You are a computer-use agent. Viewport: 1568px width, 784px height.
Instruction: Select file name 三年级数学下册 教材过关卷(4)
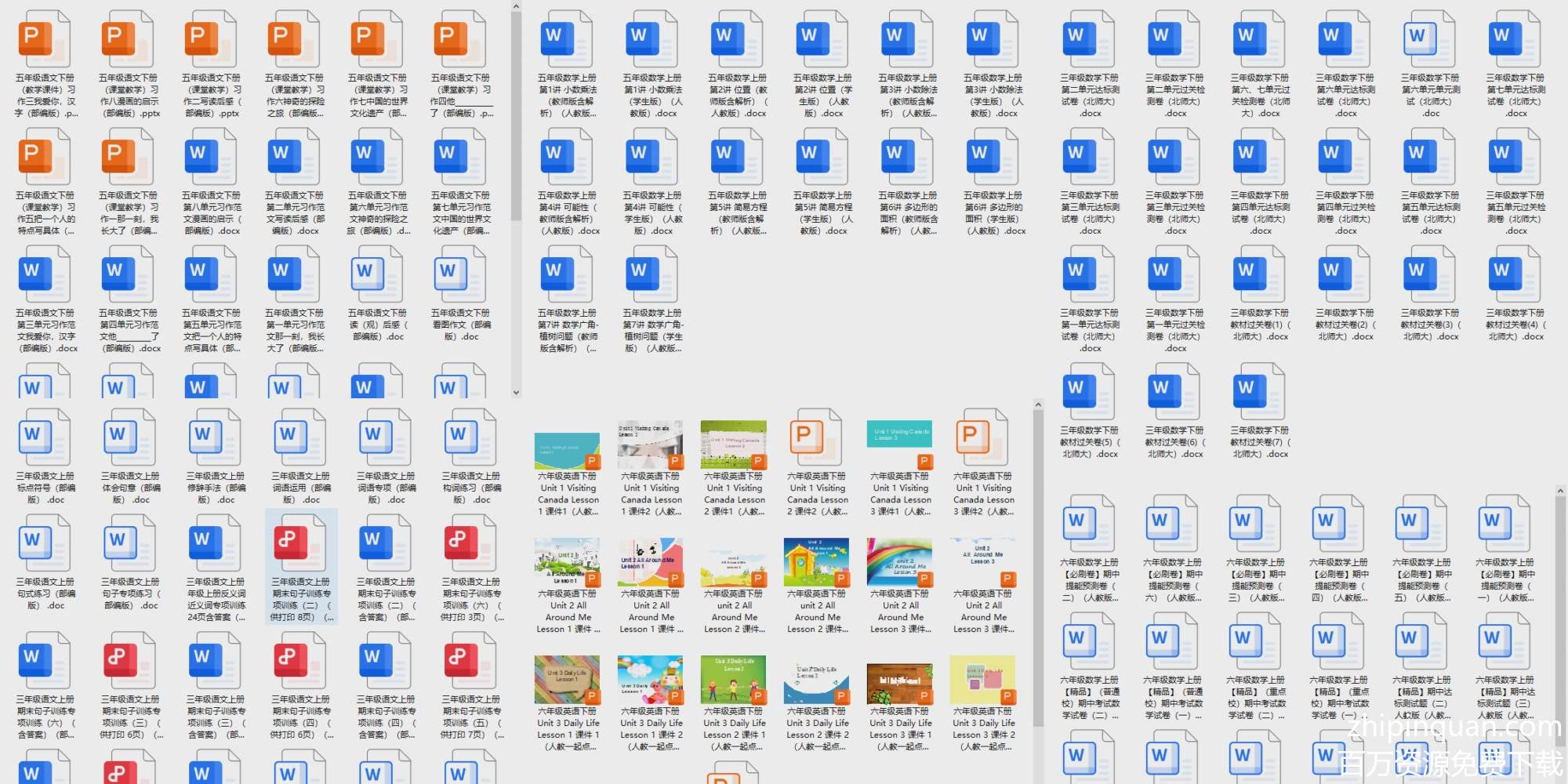click(x=1515, y=325)
